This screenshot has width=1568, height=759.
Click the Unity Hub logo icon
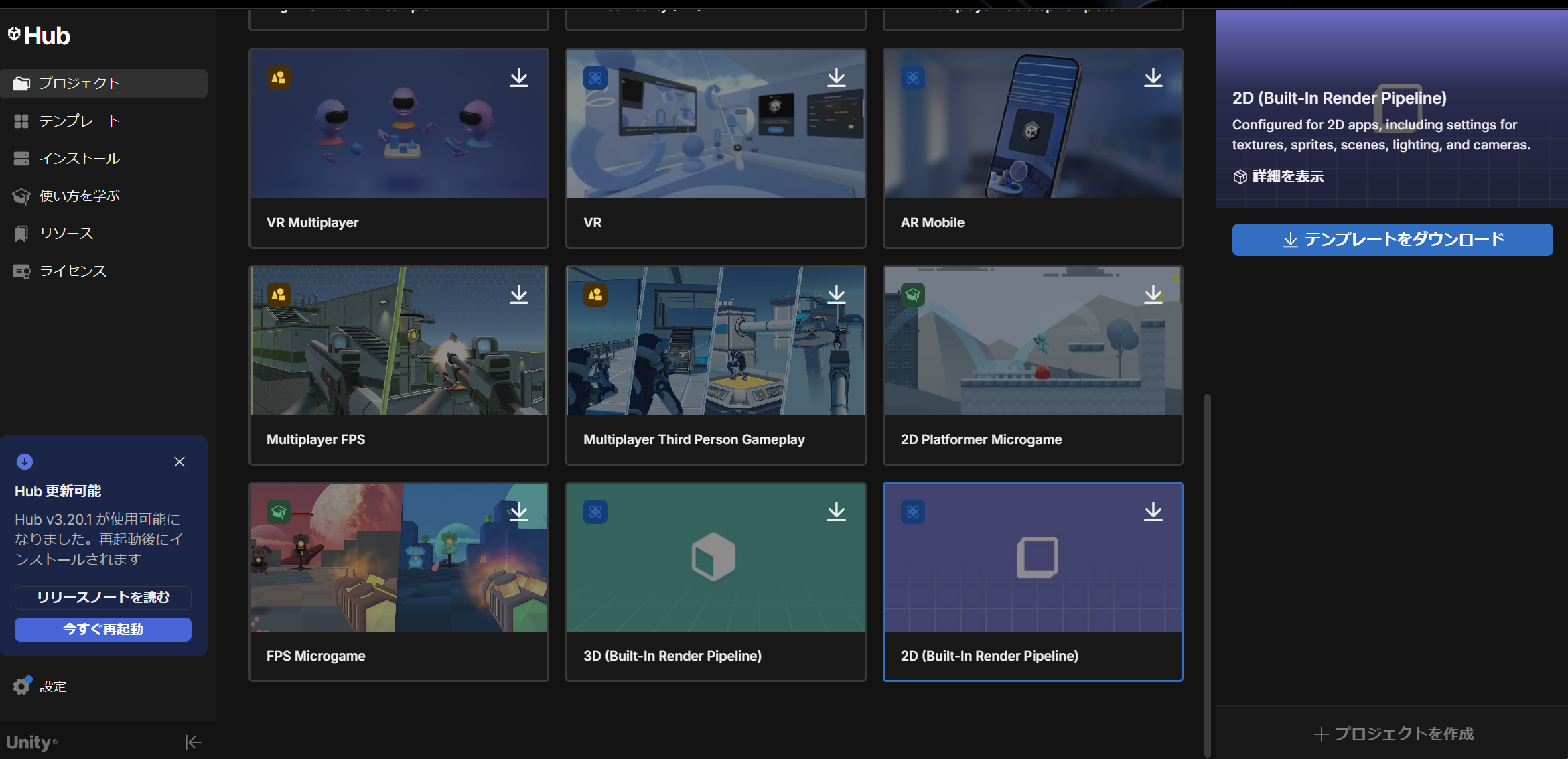pyautogui.click(x=14, y=33)
